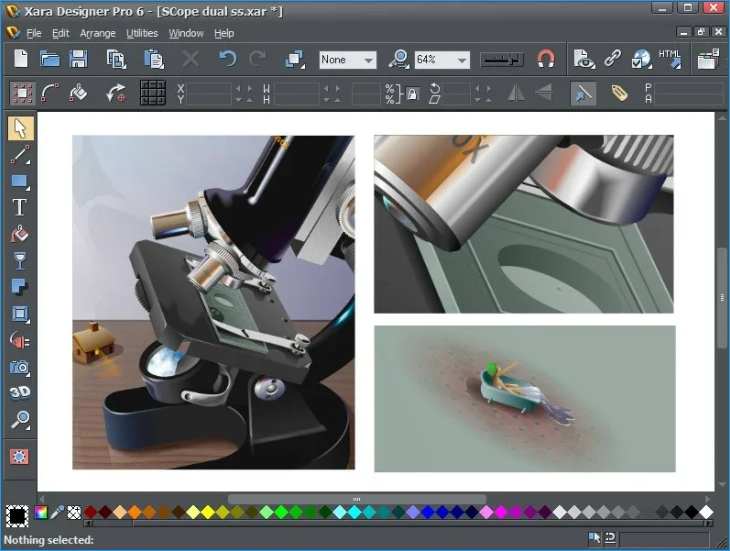Image resolution: width=730 pixels, height=551 pixels.
Task: Toggle the scale line widths arrow button
Action: click(x=583, y=92)
